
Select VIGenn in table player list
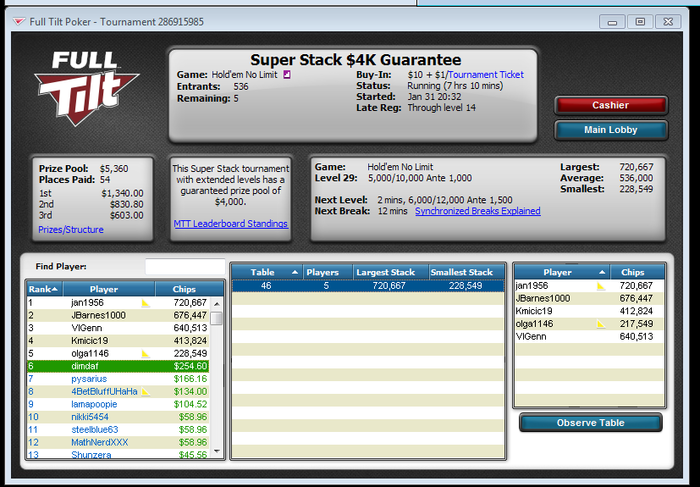590,337
